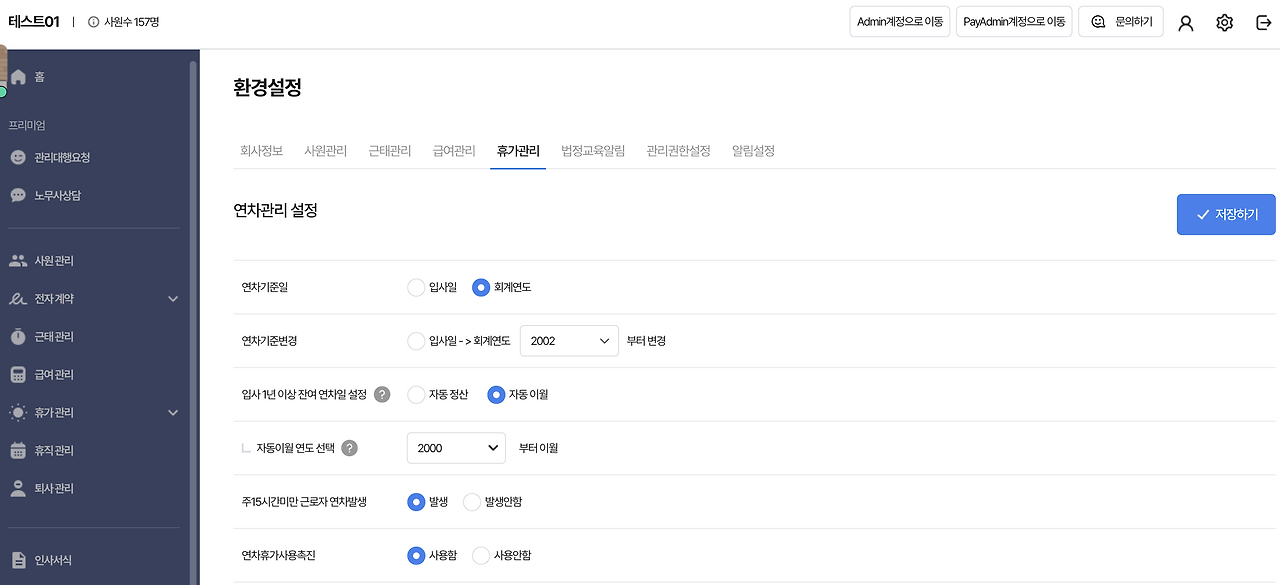Switch to the 알림설정 tab
Image resolution: width=1280 pixels, height=585 pixels.
click(754, 151)
